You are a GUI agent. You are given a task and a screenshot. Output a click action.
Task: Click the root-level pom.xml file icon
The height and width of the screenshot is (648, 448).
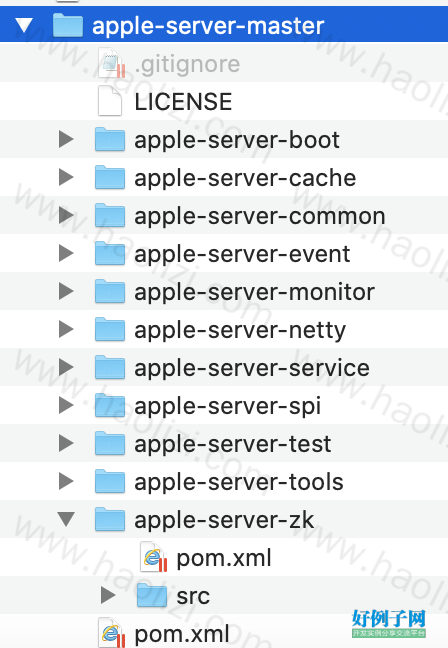[112, 633]
